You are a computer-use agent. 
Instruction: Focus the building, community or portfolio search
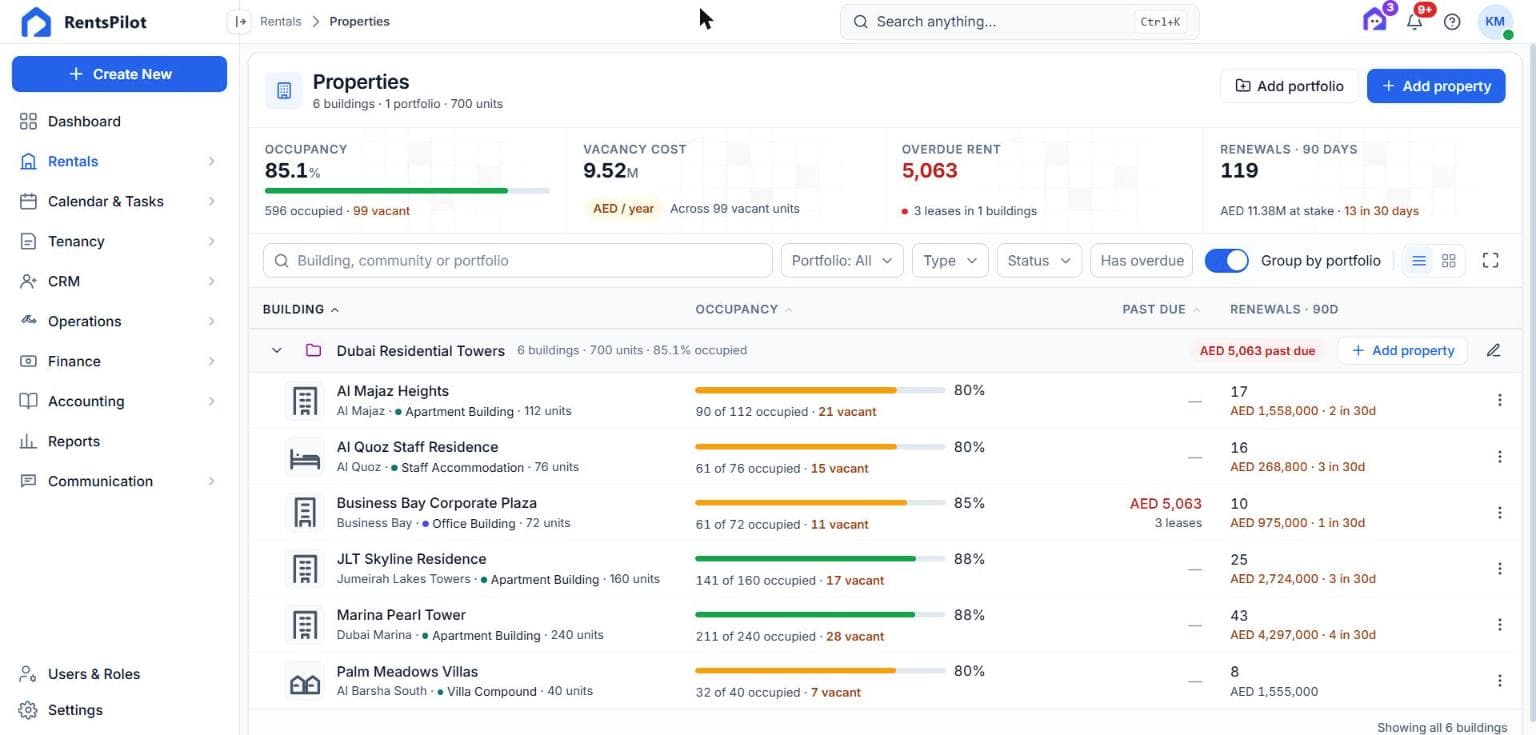518,261
